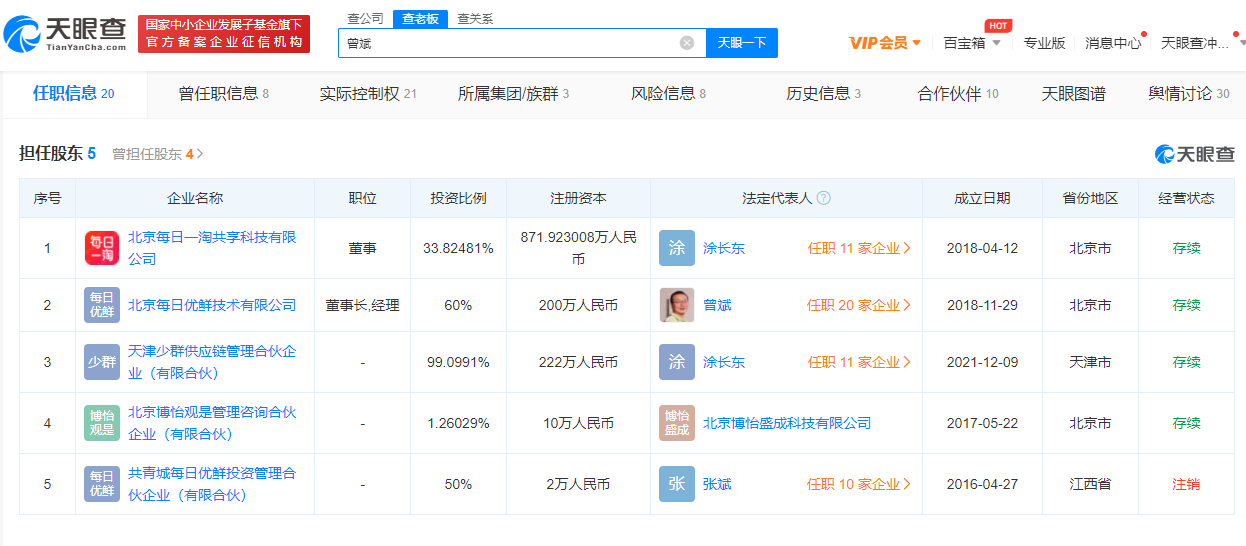Select 担任股东 5 section heading
The width and height of the screenshot is (1246, 546).
click(58, 154)
